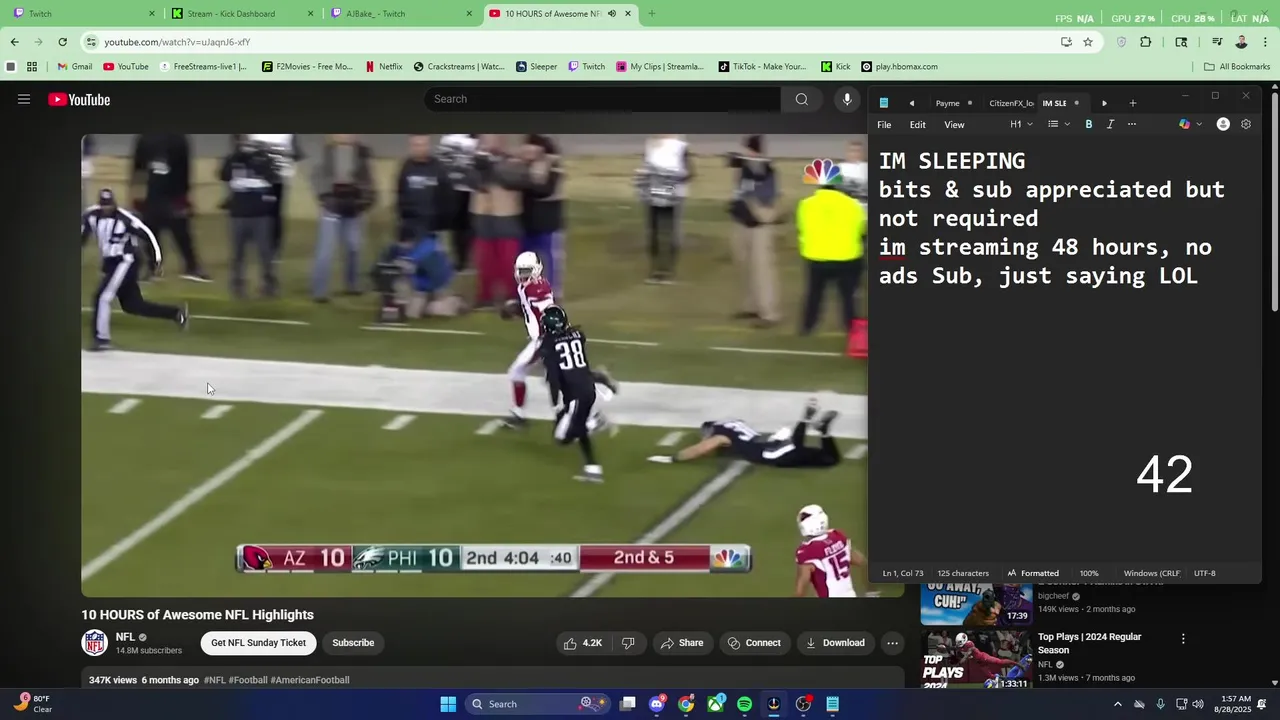Viewport: 1280px width, 720px height.
Task: Open Top Plays 2024 Regular Season thumbnail
Action: pyautogui.click(x=976, y=659)
